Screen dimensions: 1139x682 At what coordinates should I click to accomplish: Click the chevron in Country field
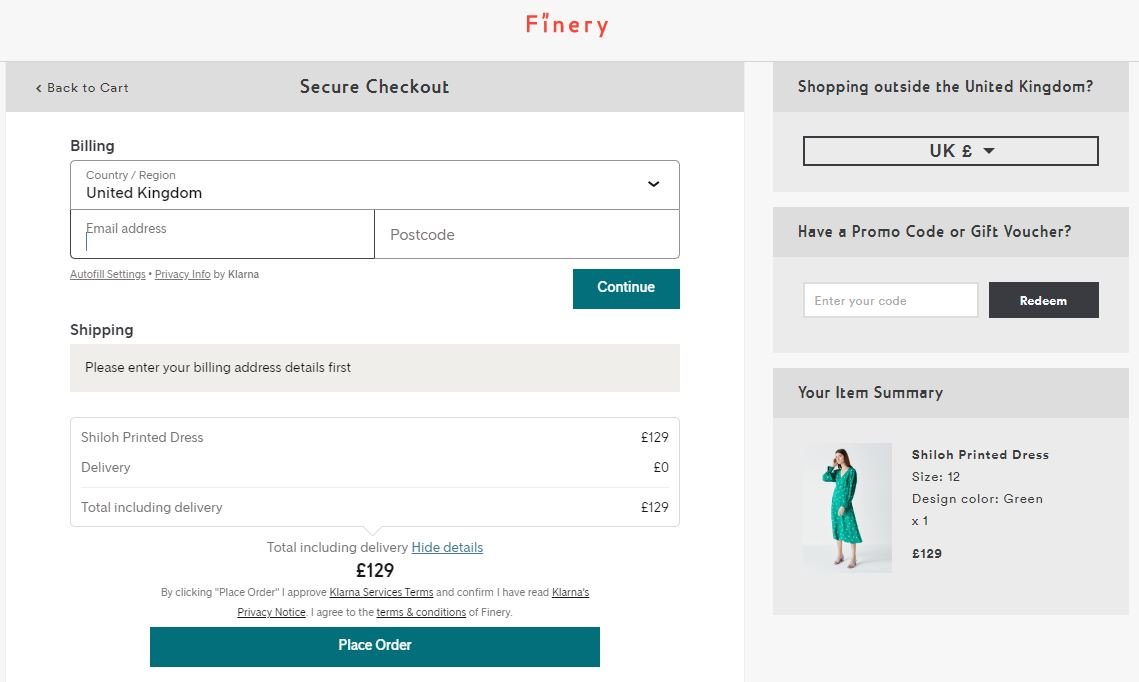[x=653, y=184]
